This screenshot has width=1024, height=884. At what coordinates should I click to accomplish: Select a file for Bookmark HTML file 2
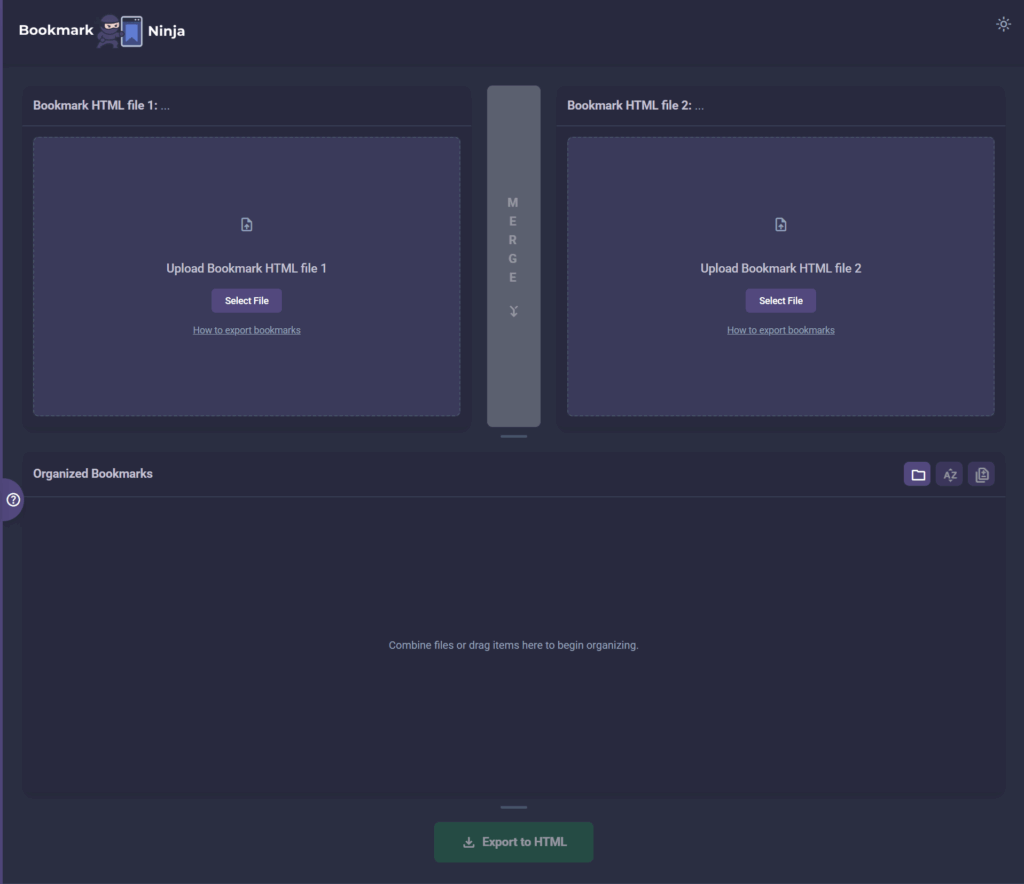click(780, 300)
